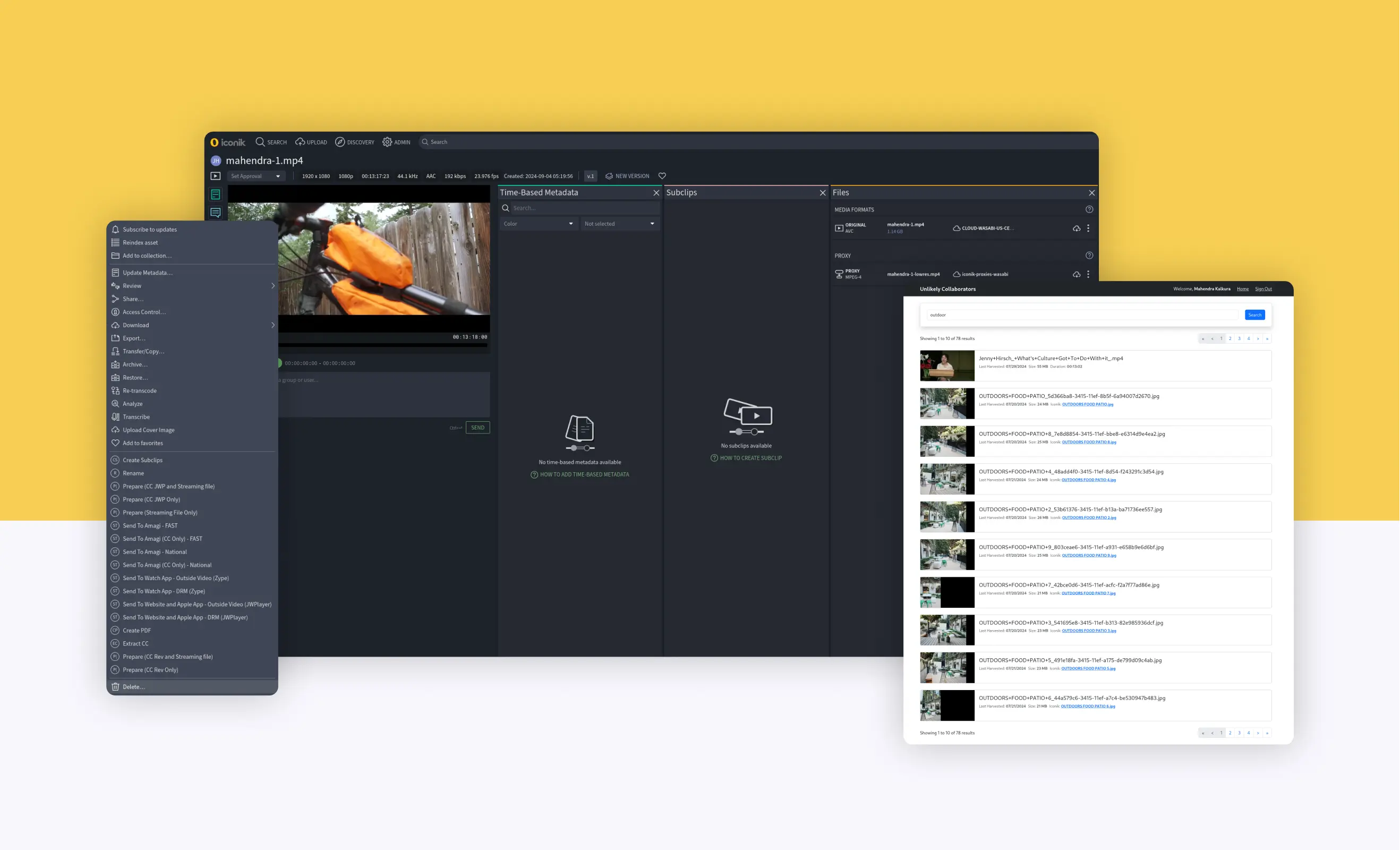Screen dimensions: 1400x850
Task: Click the heart favorite icon beside New Version
Action: tap(662, 176)
